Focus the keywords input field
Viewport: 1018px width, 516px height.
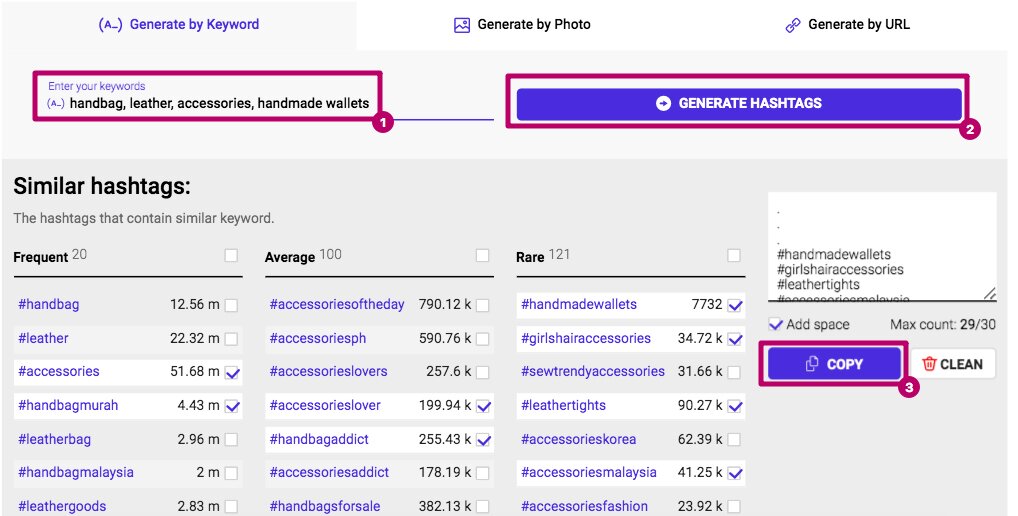point(218,104)
